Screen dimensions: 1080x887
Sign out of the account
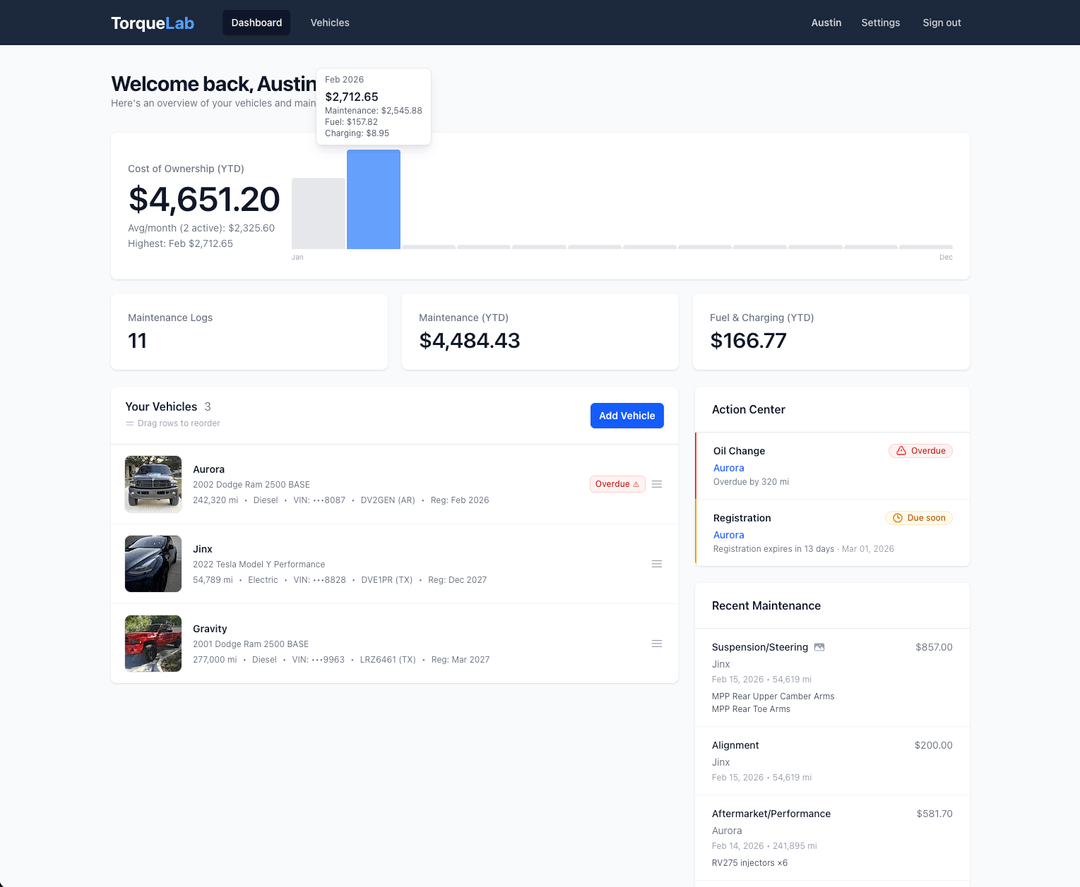[x=941, y=23]
